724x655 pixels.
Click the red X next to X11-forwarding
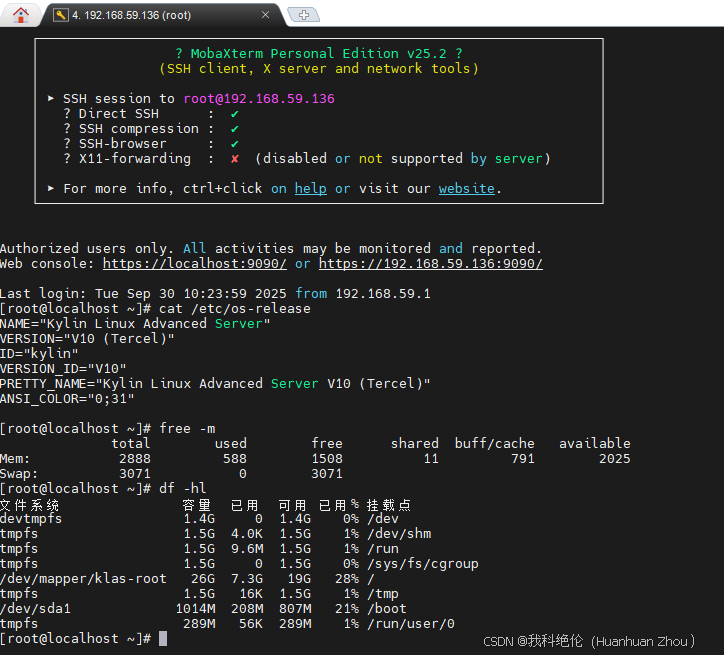click(x=235, y=159)
